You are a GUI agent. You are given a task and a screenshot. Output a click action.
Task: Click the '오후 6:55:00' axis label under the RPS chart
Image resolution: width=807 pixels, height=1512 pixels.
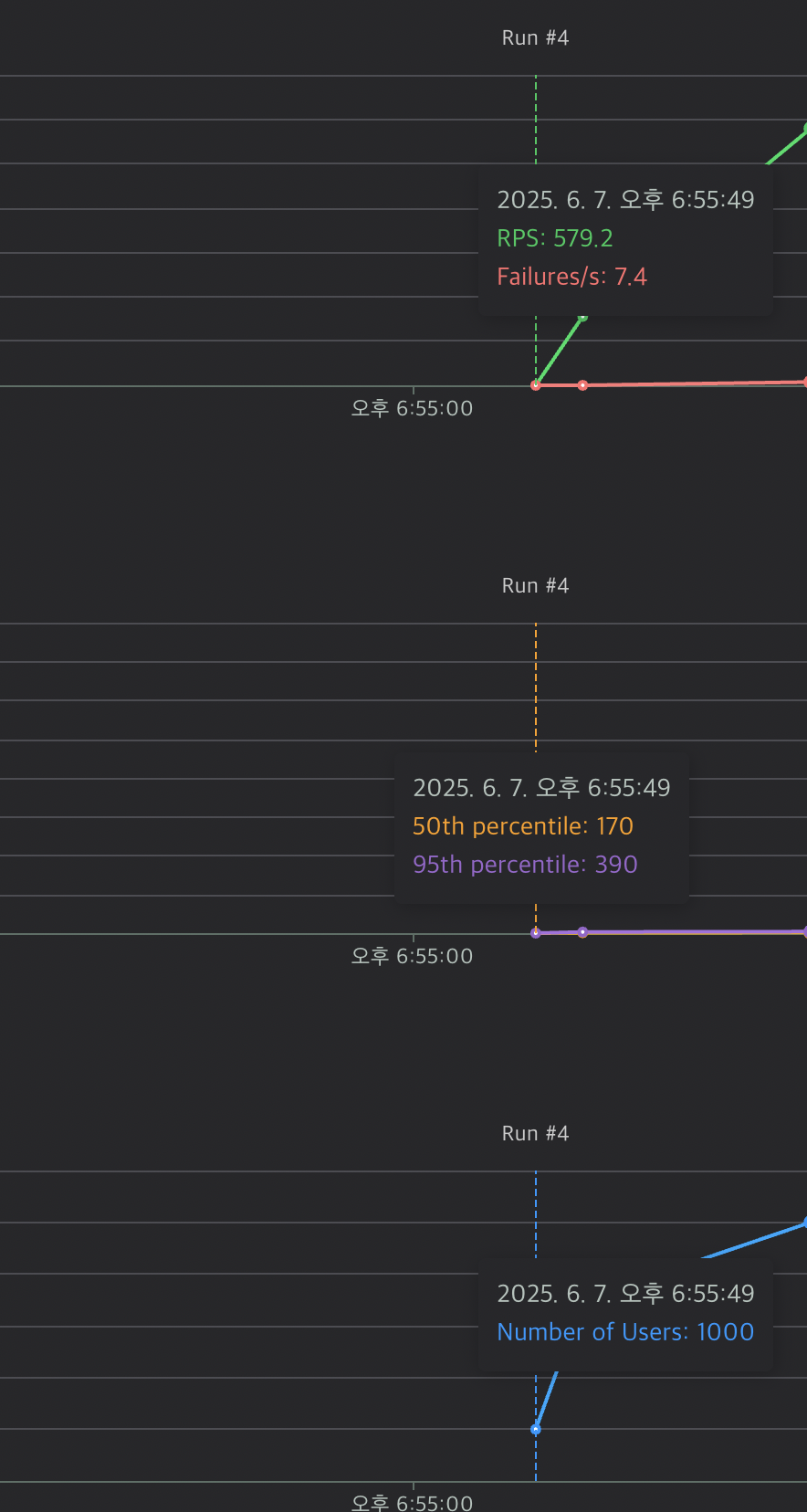coord(413,408)
